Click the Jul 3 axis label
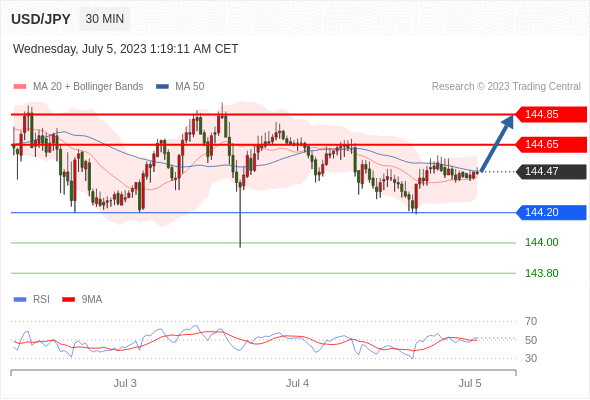 [x=125, y=383]
